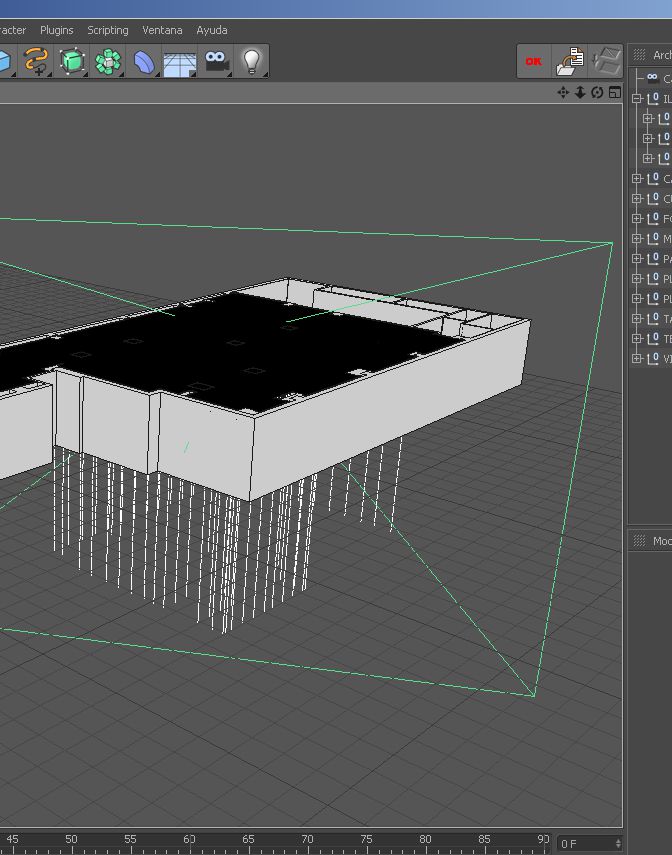Collapse the IL group in the object tree

point(636,99)
